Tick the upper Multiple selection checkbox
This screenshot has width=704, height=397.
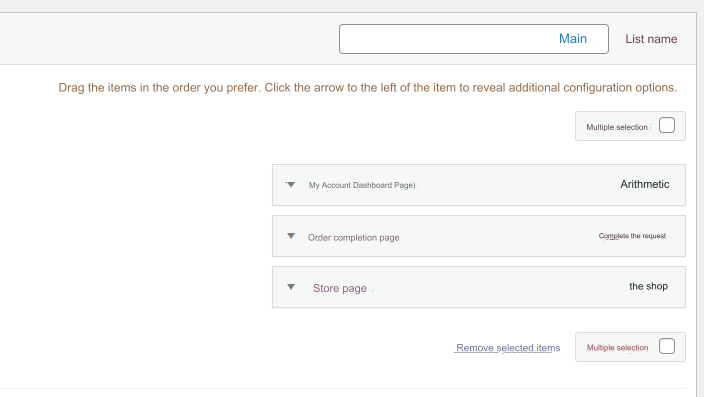[667, 125]
